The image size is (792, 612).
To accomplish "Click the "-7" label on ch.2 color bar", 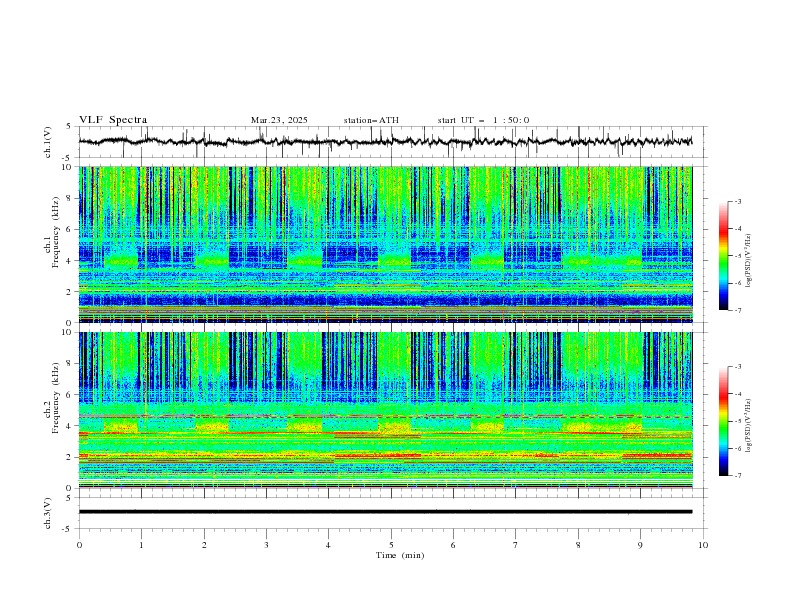I will tap(738, 475).
